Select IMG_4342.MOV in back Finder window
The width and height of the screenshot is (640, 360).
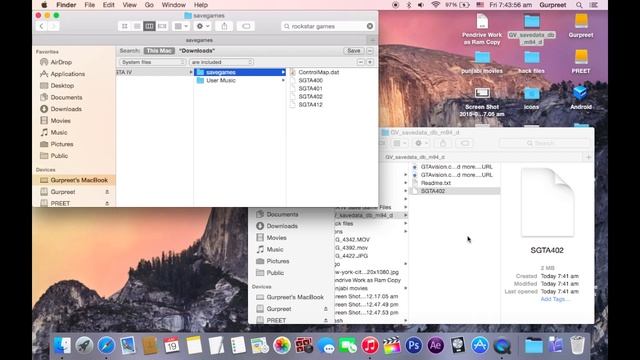[353, 240]
